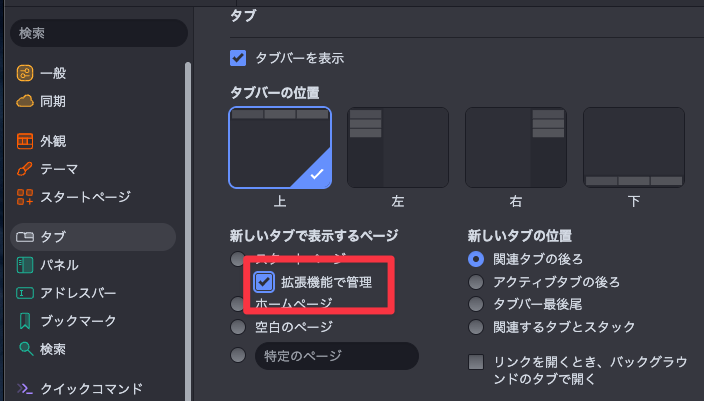
Task: Click the sidebar vertical scrollbar
Action: point(188,231)
